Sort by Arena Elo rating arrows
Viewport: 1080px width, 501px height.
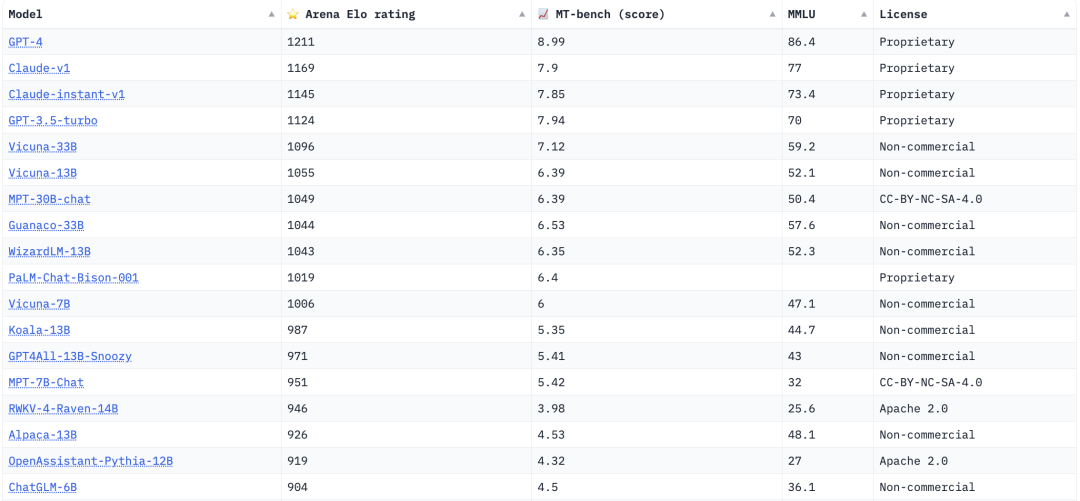(x=522, y=15)
